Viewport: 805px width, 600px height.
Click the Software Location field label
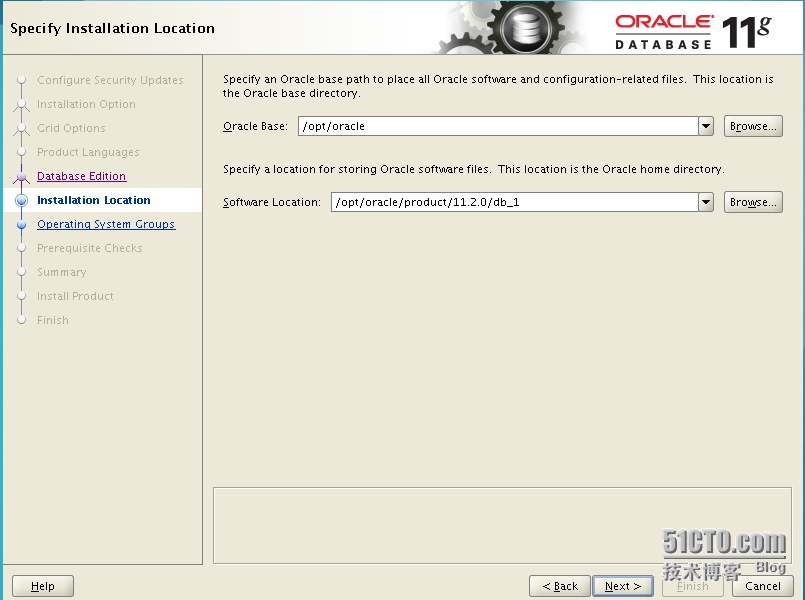point(272,202)
